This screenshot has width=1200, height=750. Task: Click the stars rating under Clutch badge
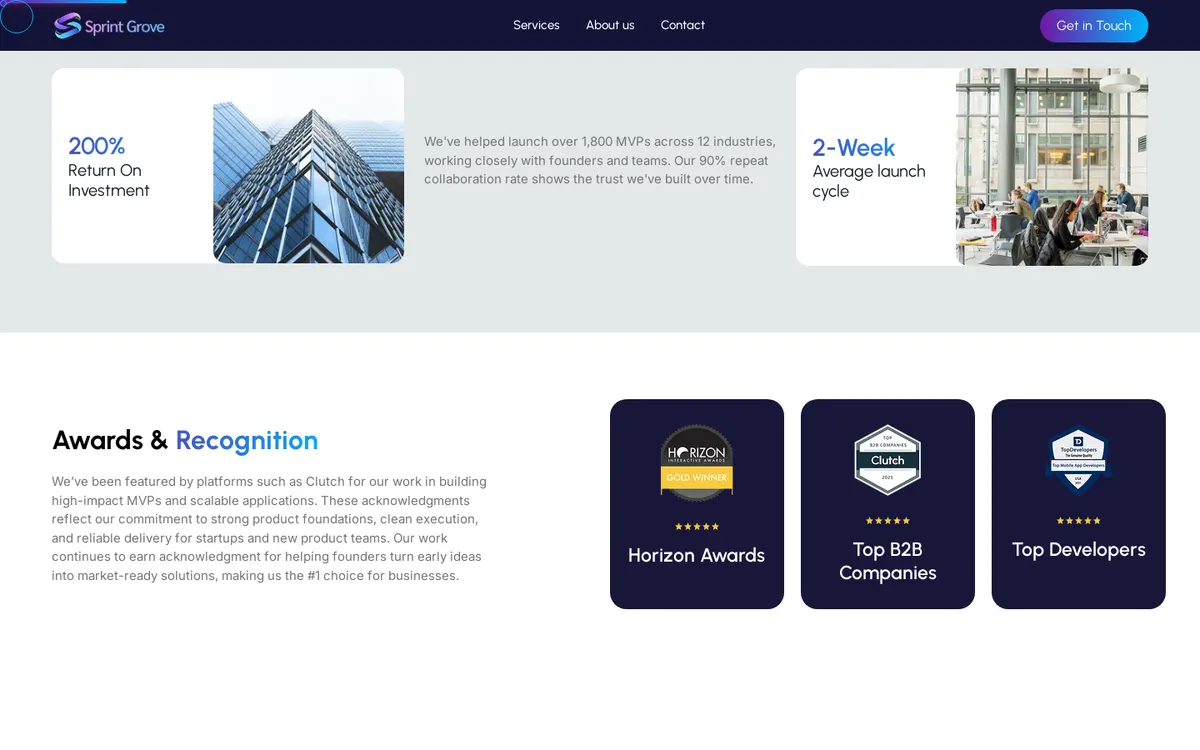888,520
